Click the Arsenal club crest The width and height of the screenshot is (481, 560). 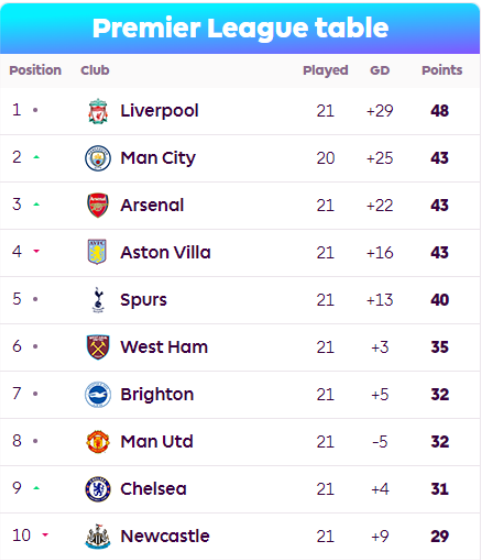(x=98, y=205)
